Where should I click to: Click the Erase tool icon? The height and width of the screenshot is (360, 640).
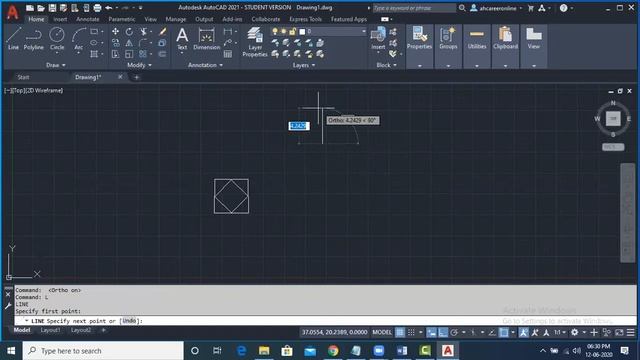pyautogui.click(x=162, y=31)
